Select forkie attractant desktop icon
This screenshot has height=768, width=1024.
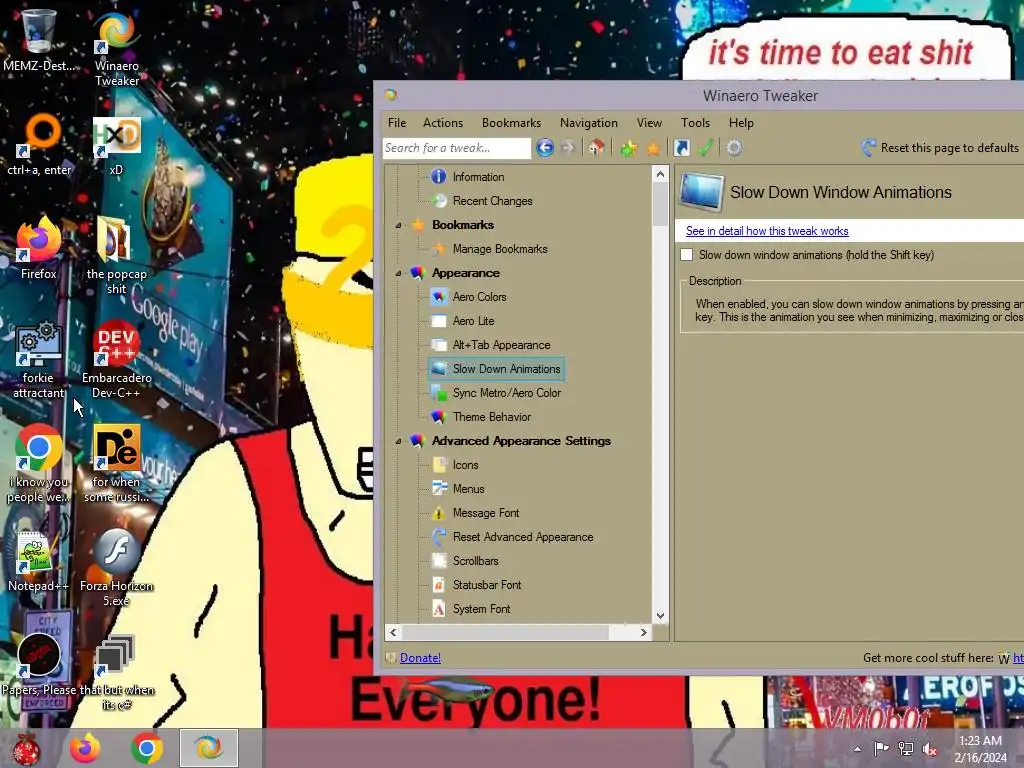click(x=39, y=360)
